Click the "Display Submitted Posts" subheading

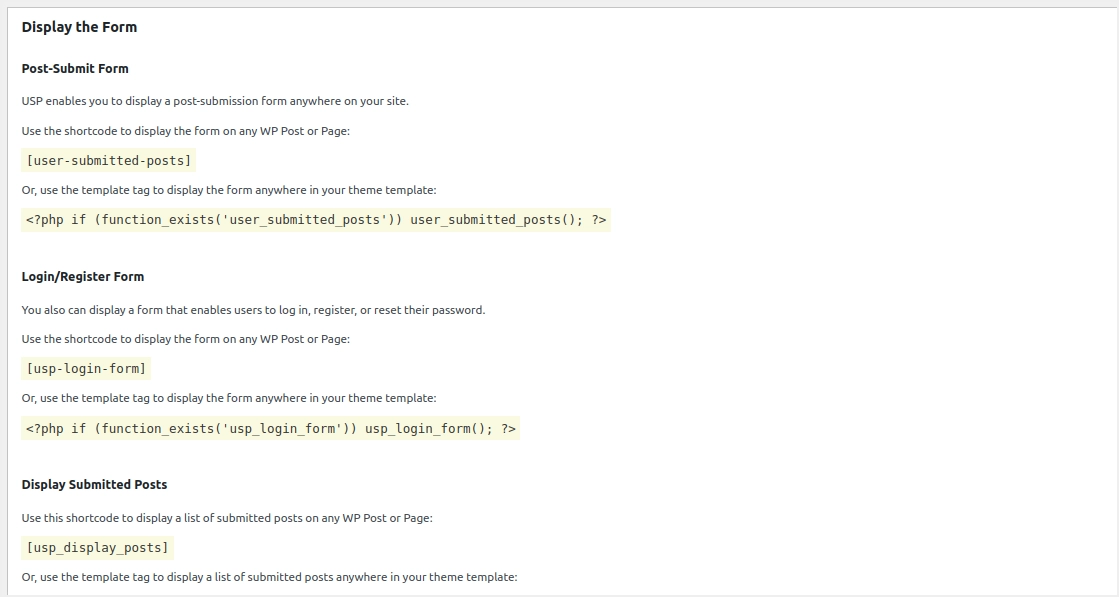94,485
